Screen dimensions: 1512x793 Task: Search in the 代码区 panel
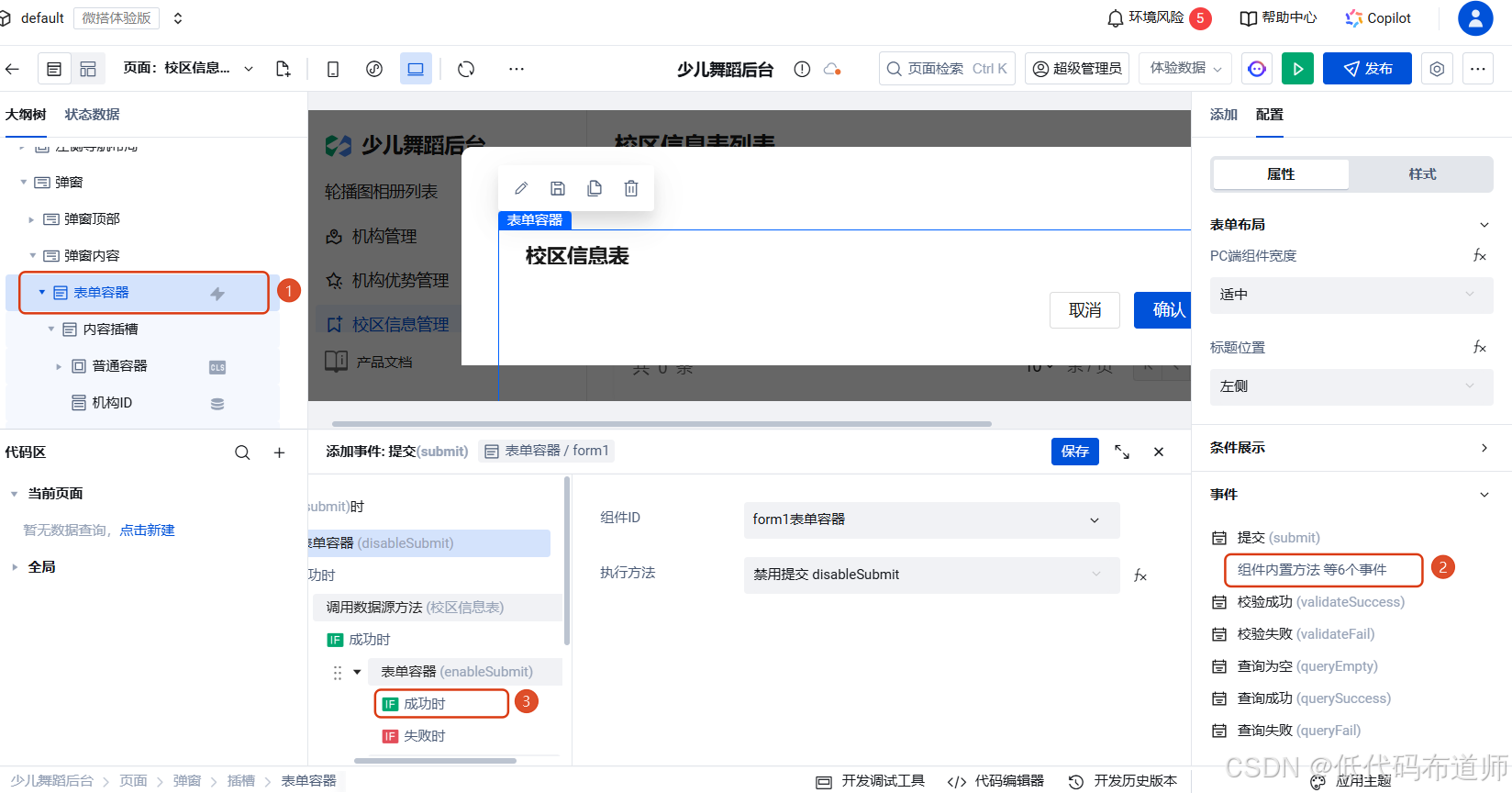coord(242,452)
